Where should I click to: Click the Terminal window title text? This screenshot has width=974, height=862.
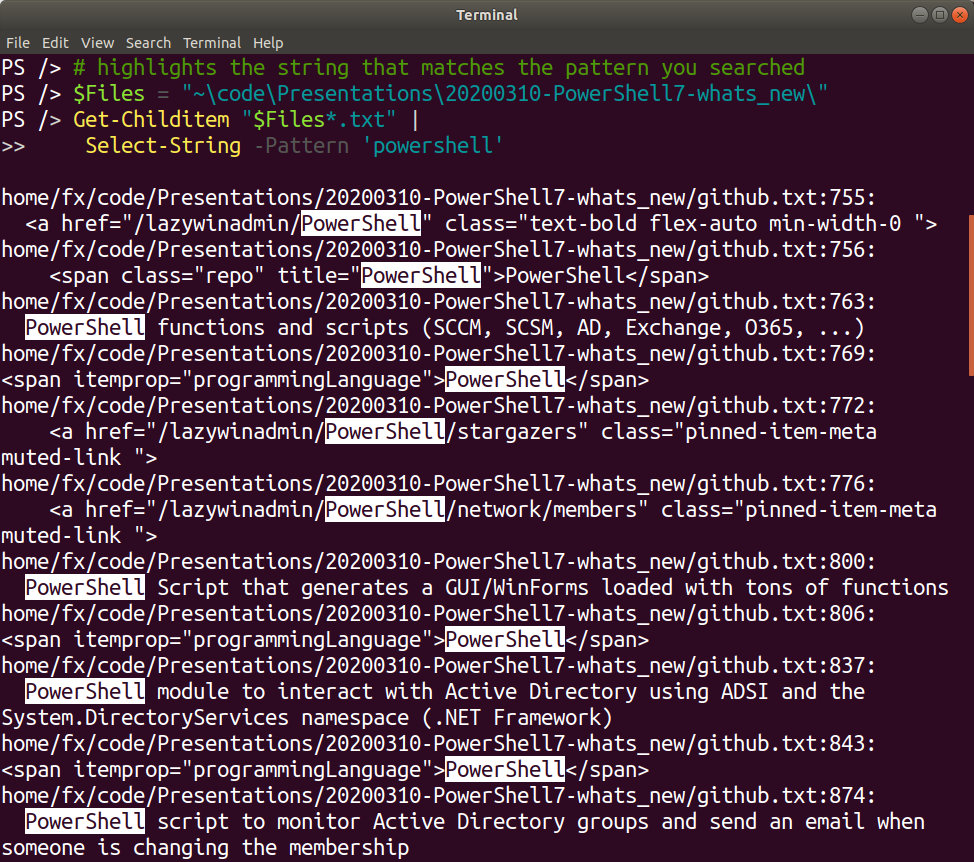click(x=486, y=14)
